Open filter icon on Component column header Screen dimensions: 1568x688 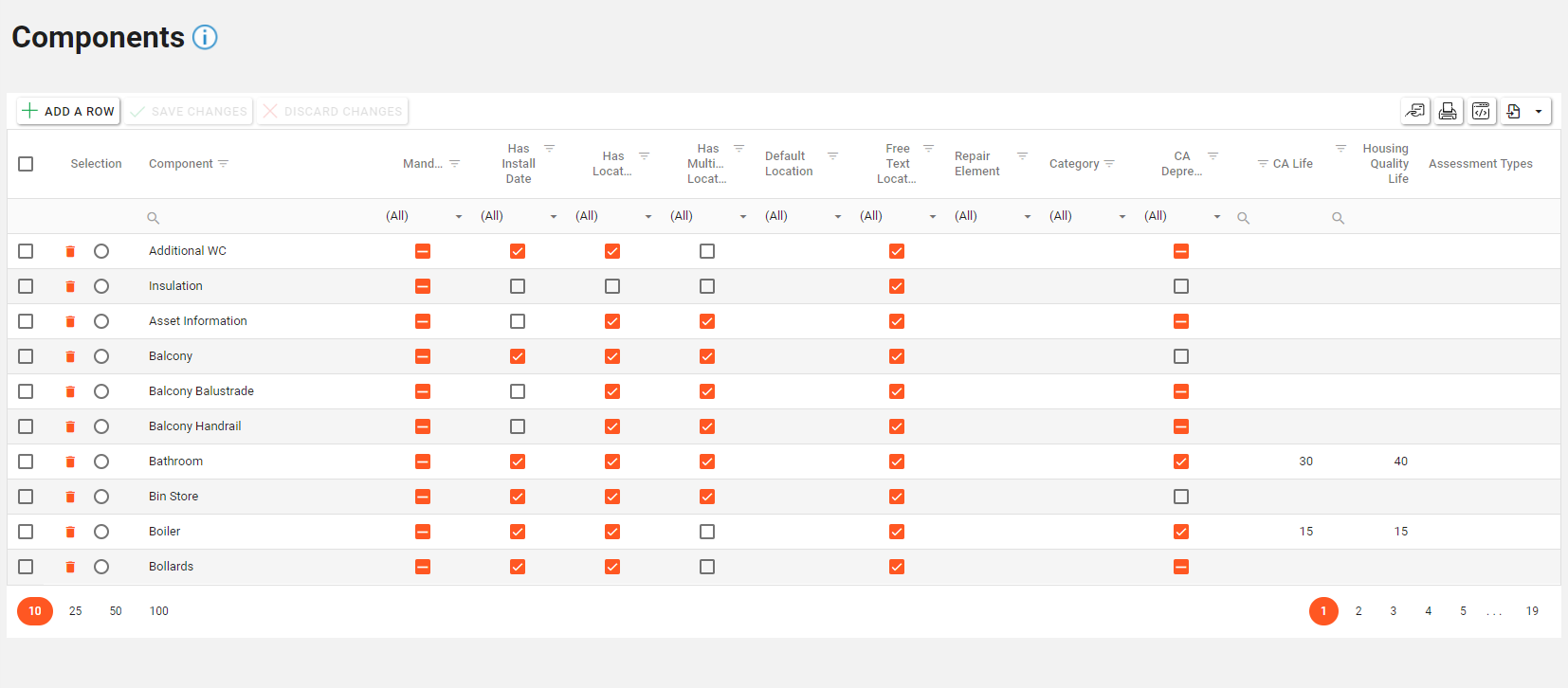coord(224,164)
